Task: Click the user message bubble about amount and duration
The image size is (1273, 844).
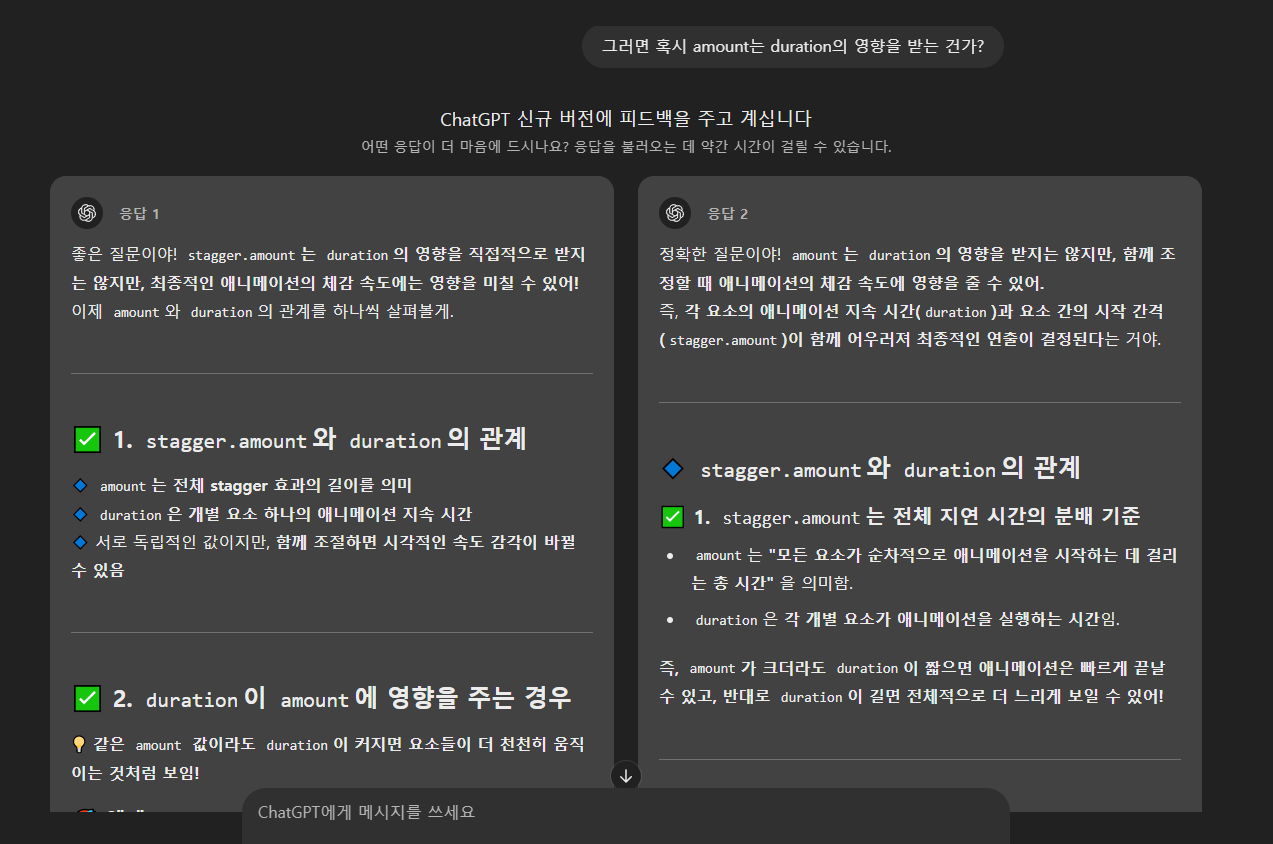Action: click(x=792, y=46)
